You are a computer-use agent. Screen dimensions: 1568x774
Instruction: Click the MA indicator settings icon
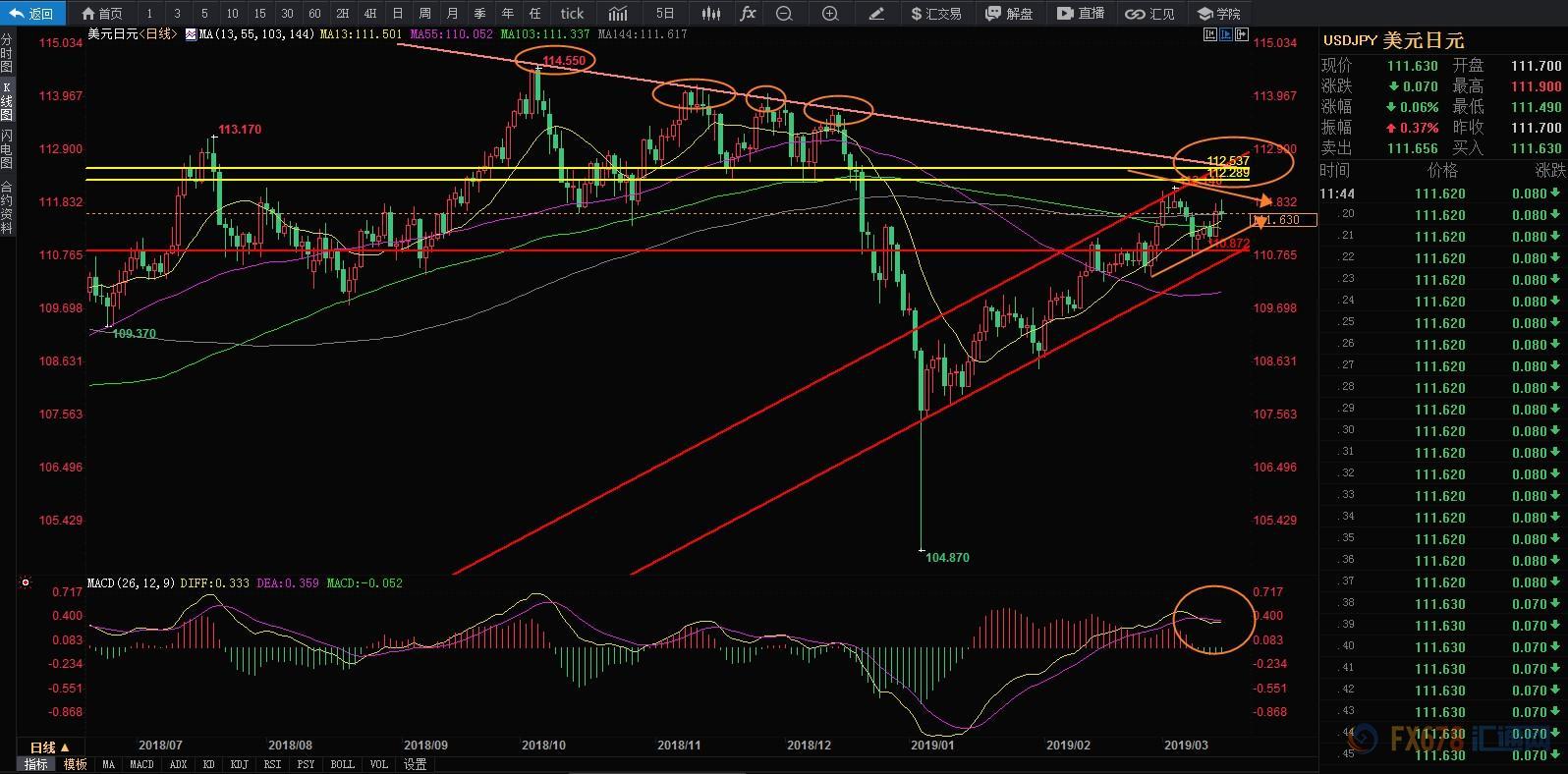190,33
